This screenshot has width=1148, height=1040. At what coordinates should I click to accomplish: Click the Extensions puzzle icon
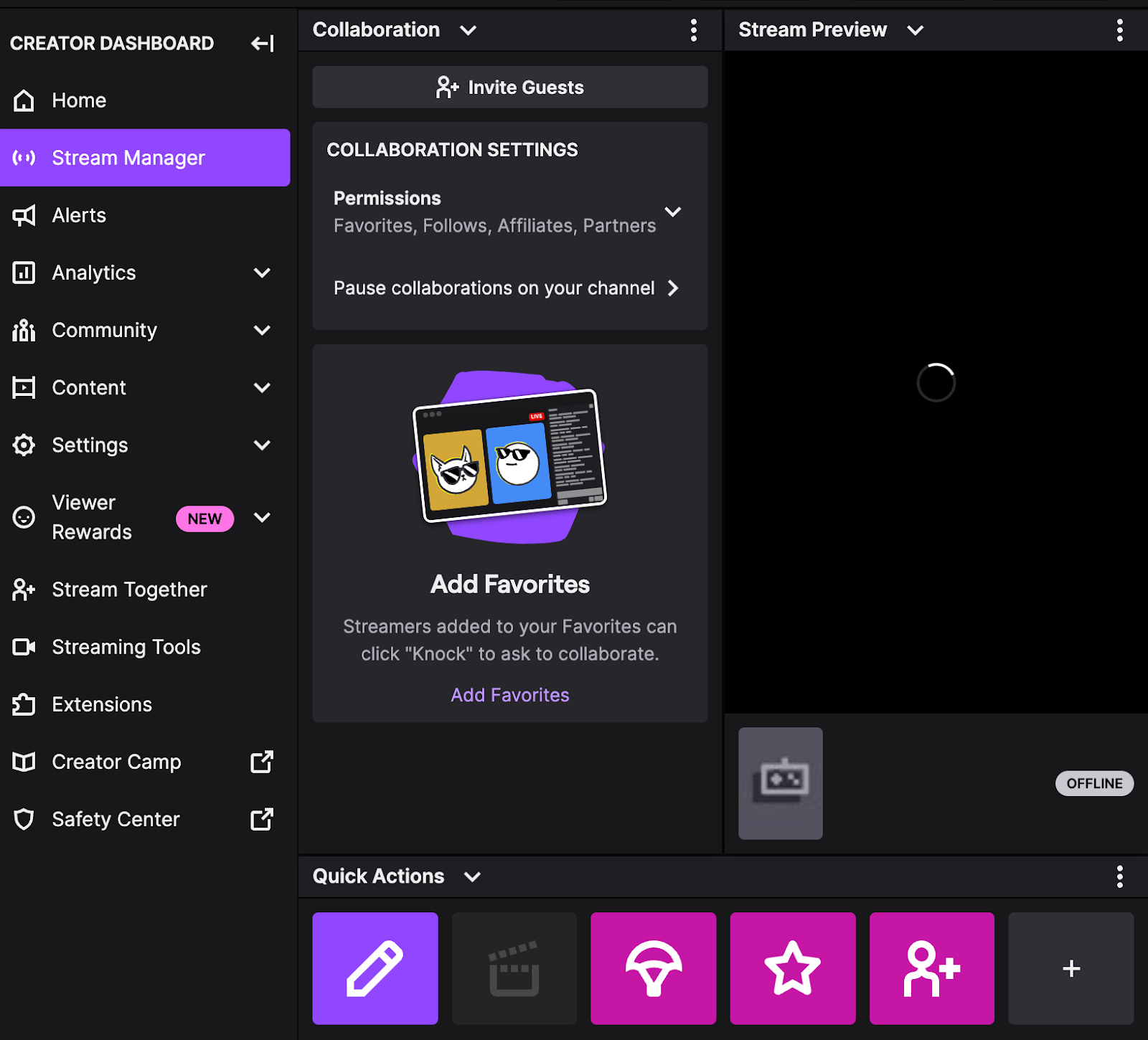[24, 704]
